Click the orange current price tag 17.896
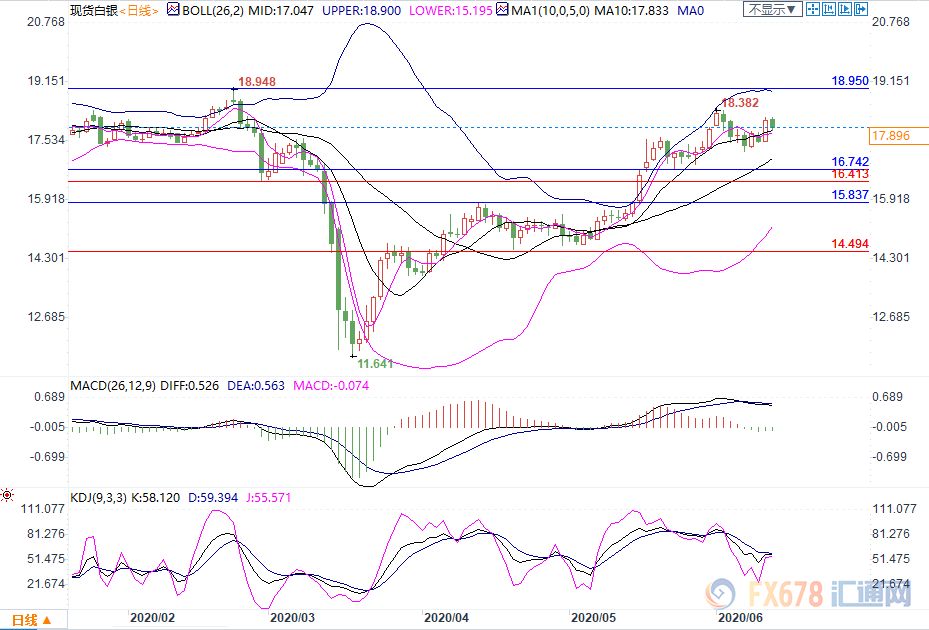The width and height of the screenshot is (929, 630). click(898, 136)
